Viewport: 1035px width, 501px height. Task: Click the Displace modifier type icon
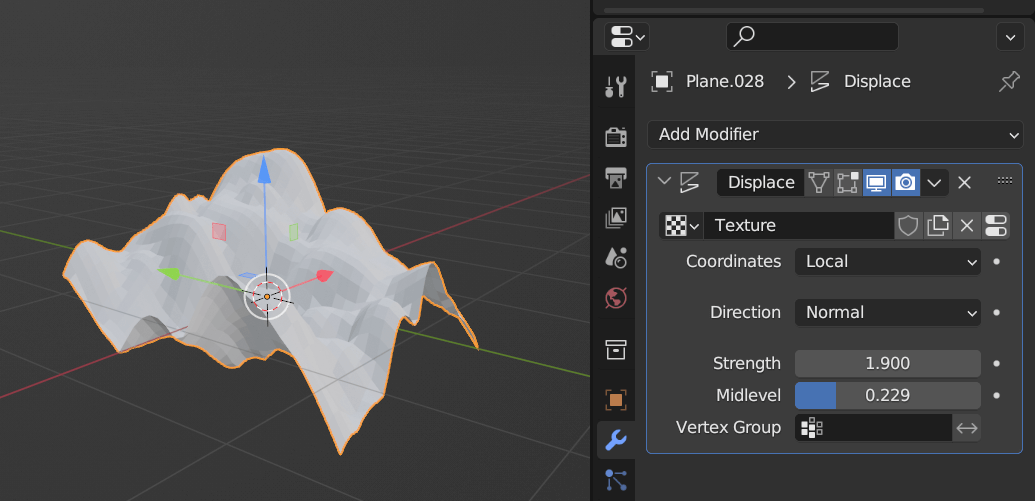[690, 182]
